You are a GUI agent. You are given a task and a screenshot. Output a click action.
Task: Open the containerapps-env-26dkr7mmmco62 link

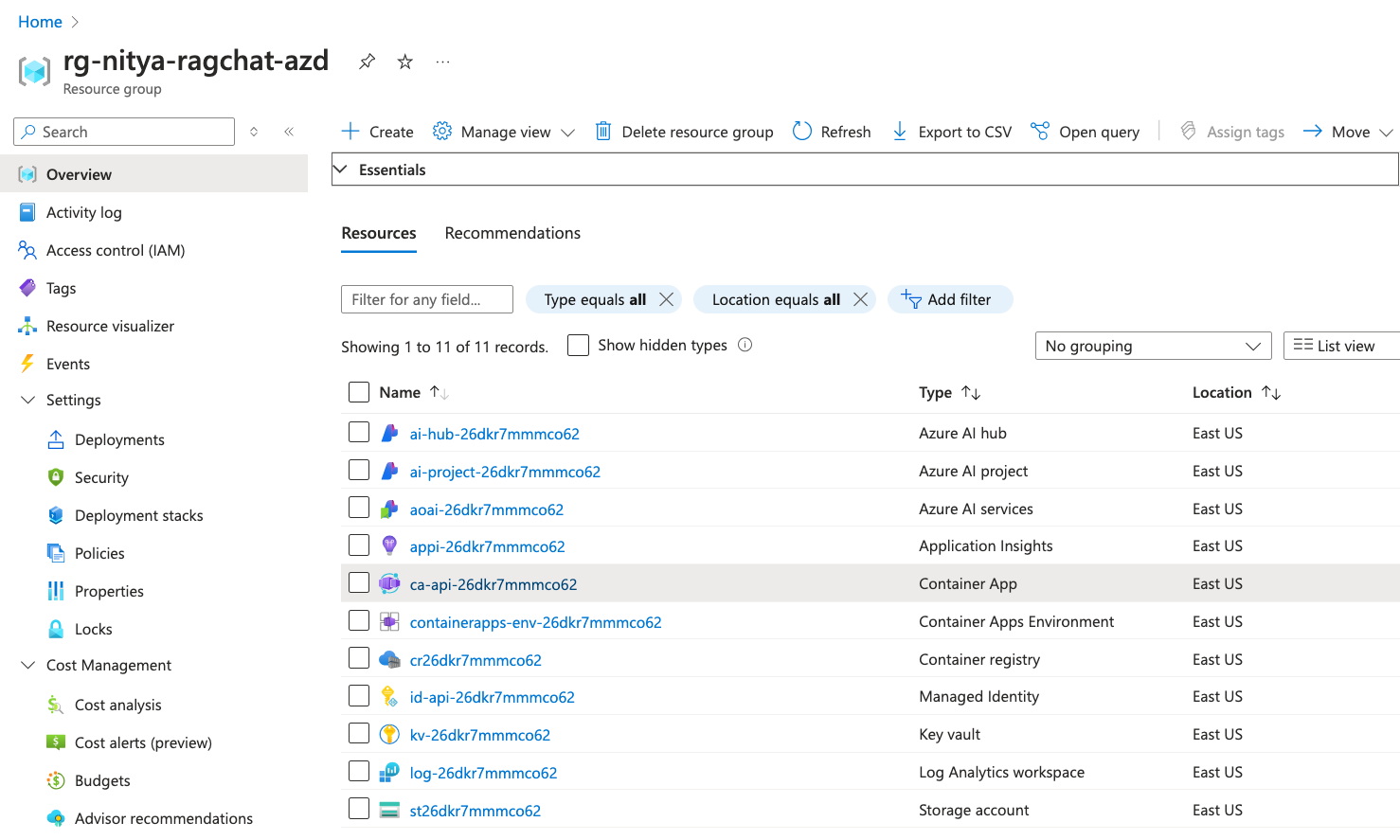535,622
